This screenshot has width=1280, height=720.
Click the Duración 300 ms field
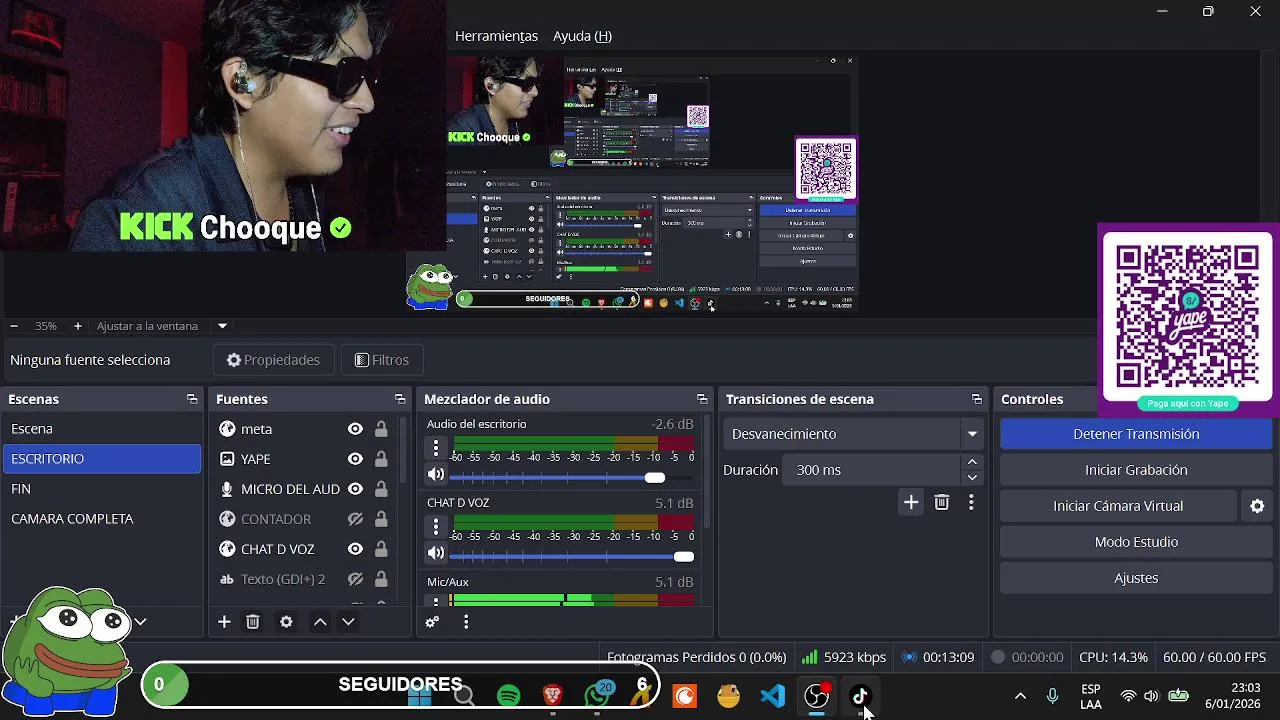tap(872, 470)
